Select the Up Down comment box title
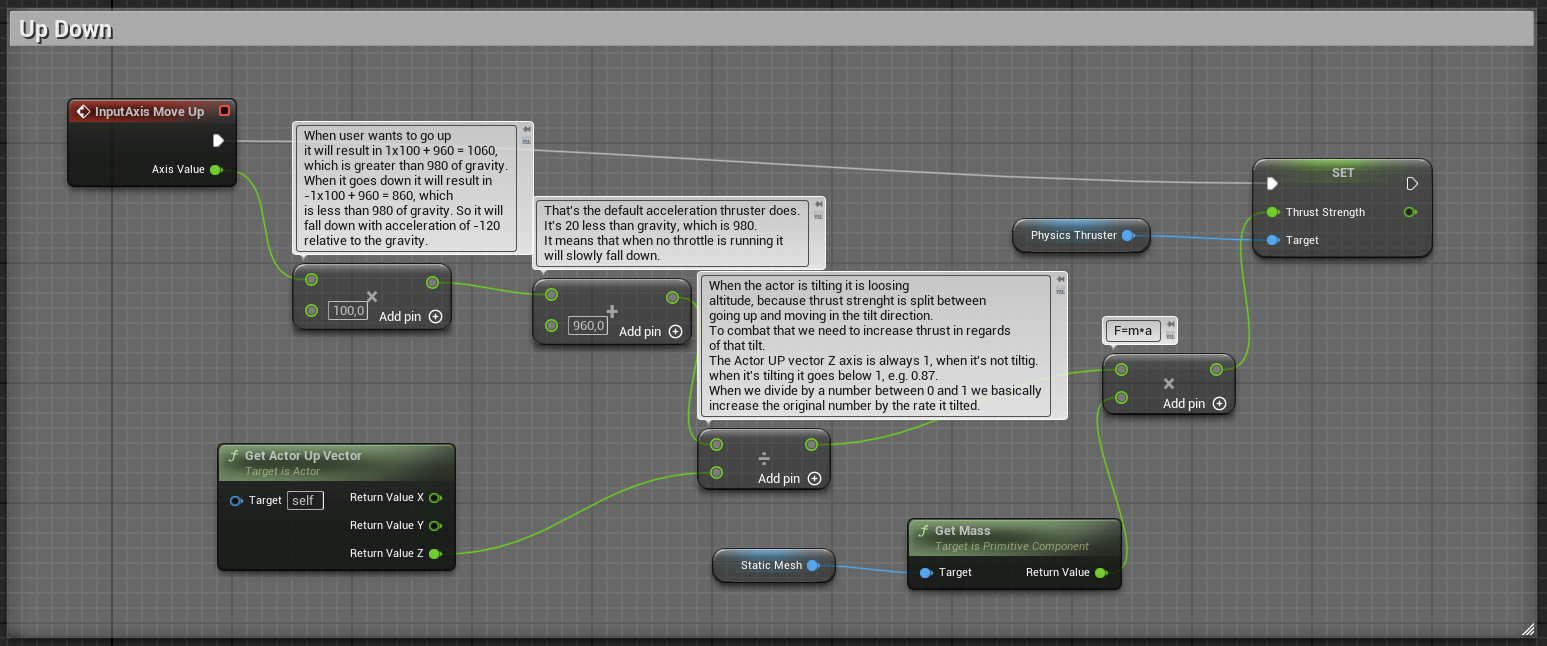 click(x=66, y=30)
